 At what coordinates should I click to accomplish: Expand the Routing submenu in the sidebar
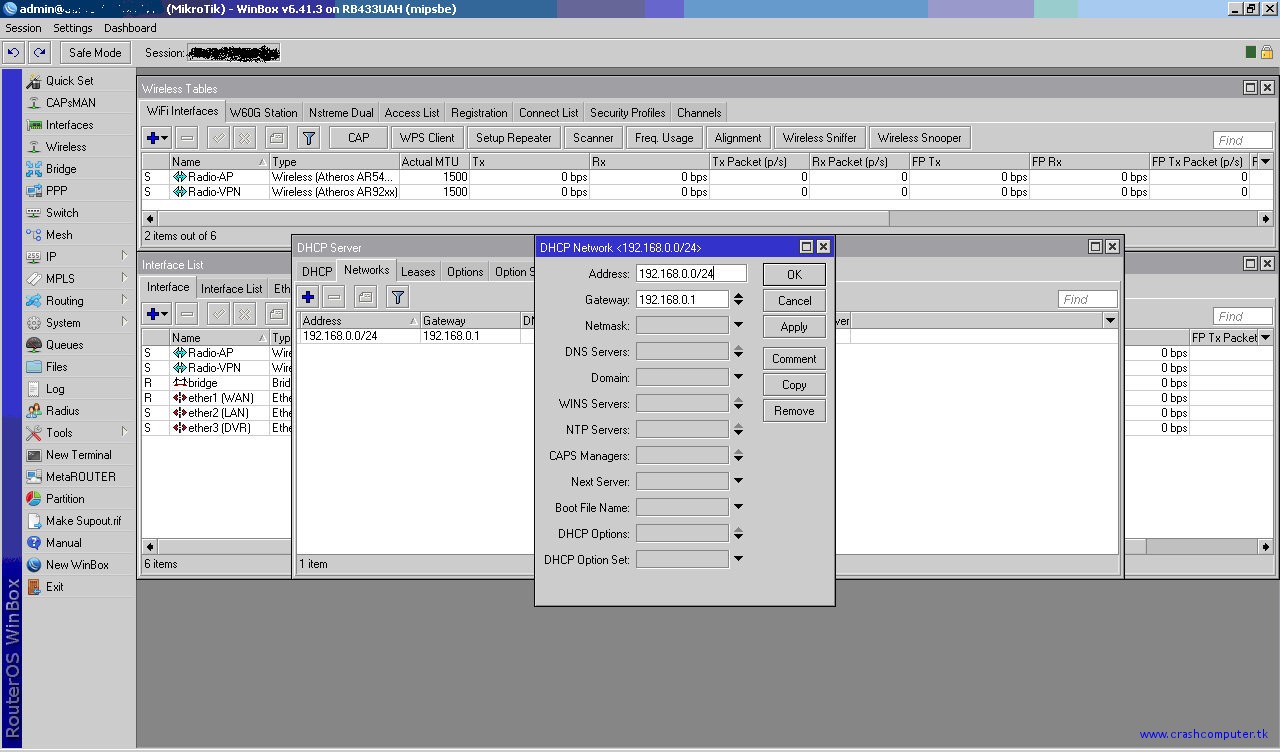(124, 300)
